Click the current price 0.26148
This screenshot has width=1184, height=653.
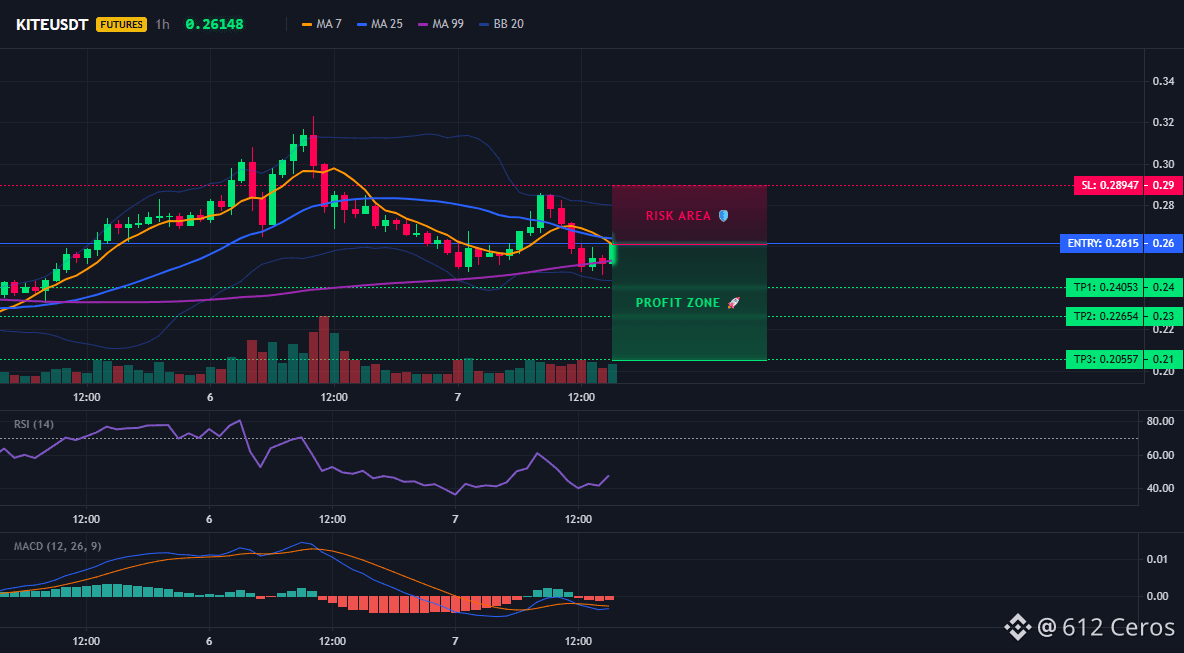coord(214,24)
